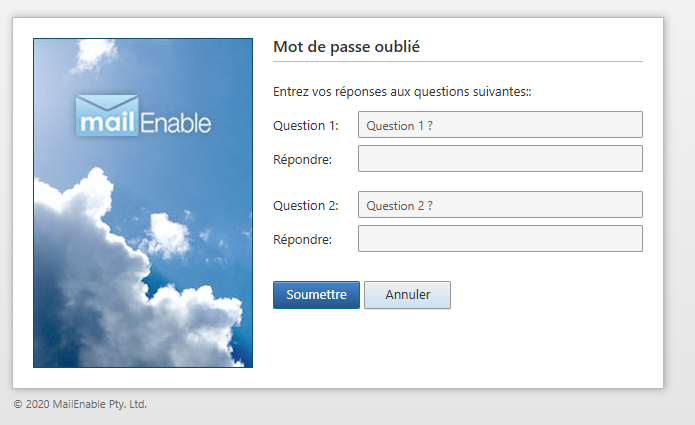Viewport: 695px width, 425px height.
Task: Click the "Question 2:" label
Action: point(306,206)
